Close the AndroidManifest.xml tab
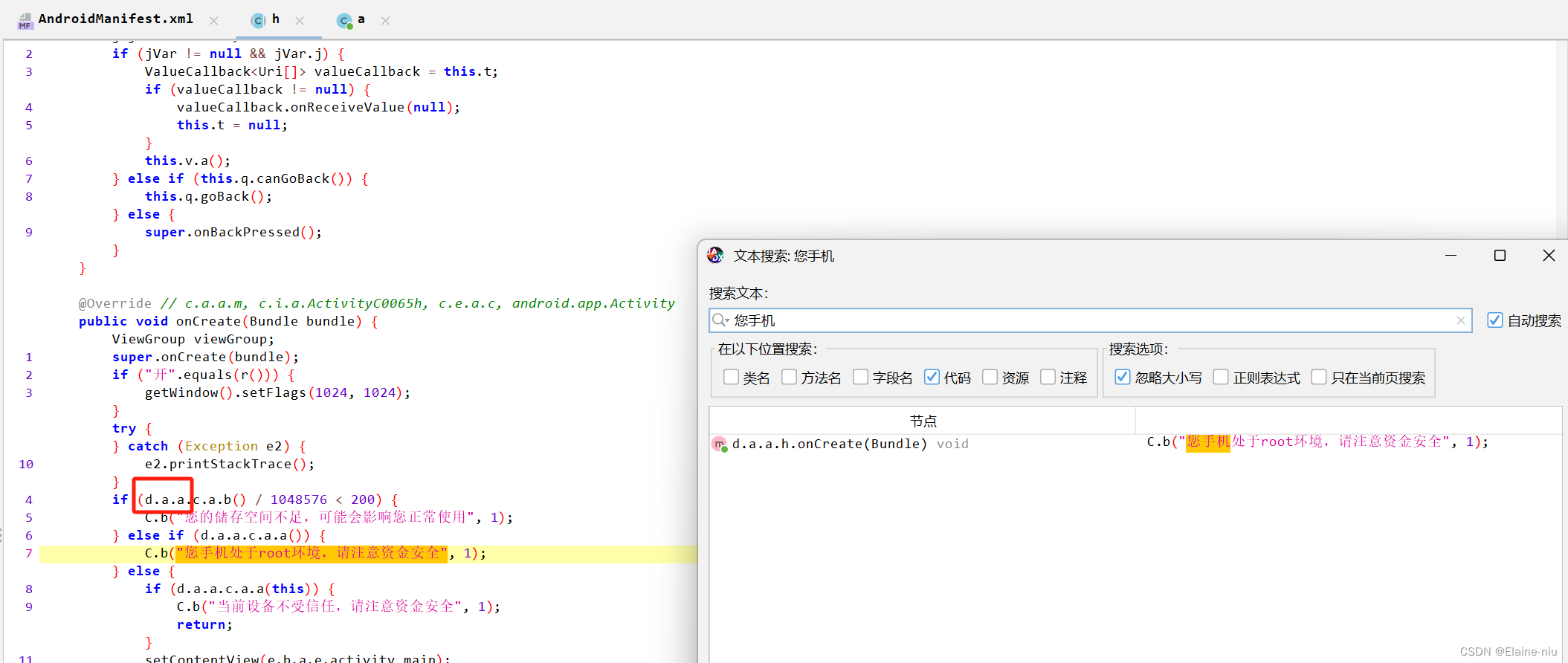1568x663 pixels. tap(214, 21)
